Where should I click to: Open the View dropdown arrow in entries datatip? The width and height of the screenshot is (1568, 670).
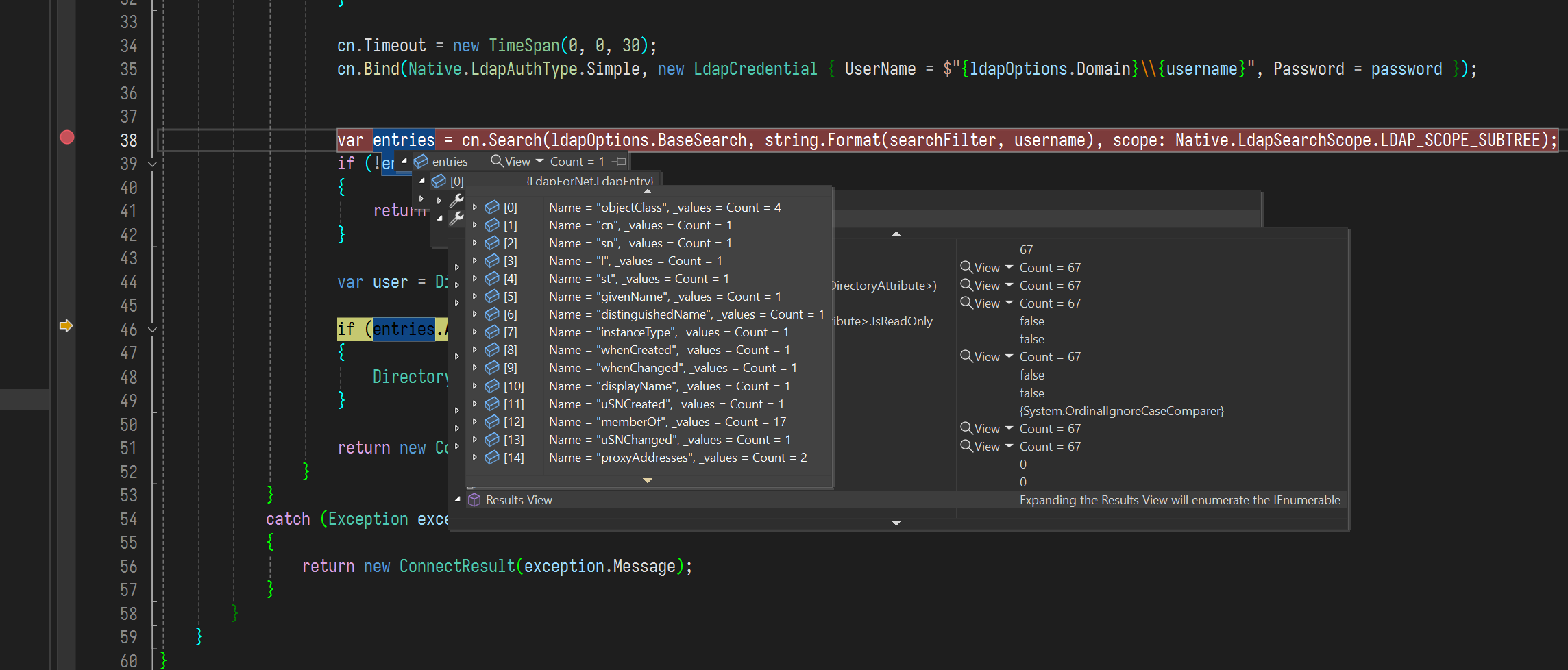539,161
